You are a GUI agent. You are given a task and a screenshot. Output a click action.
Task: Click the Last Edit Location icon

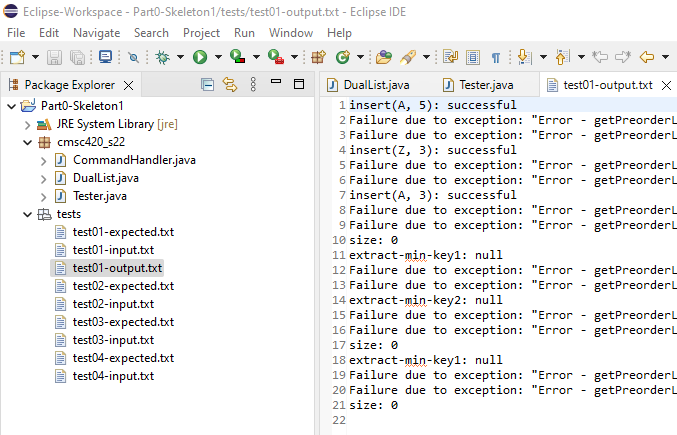600,57
